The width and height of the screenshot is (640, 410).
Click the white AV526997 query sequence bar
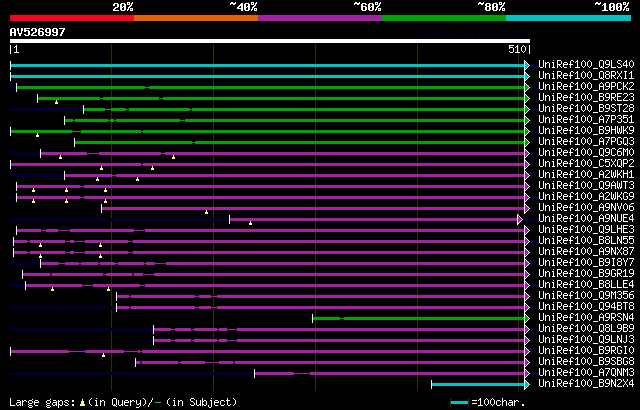270,41
